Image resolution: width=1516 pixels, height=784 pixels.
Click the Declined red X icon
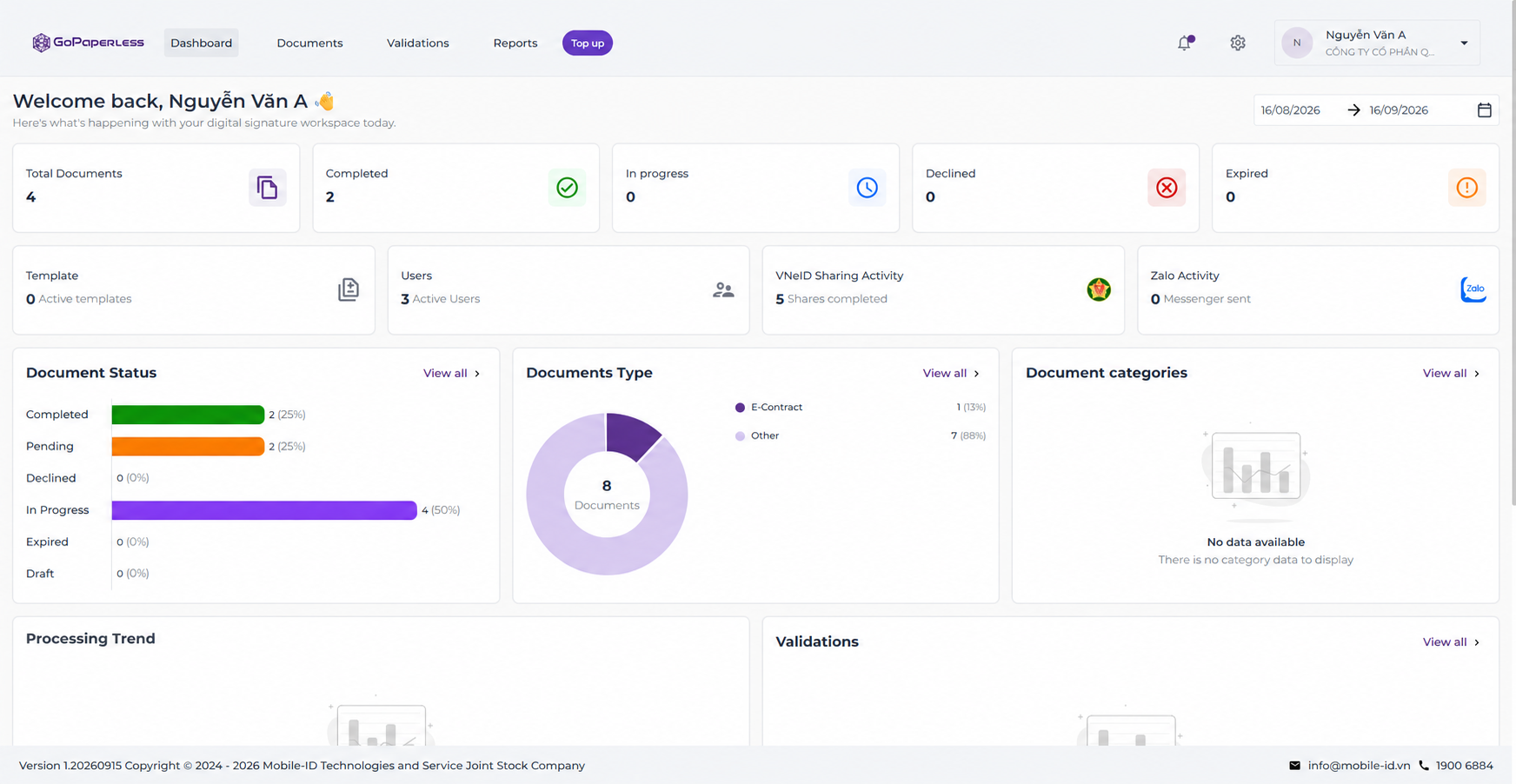pos(1167,188)
